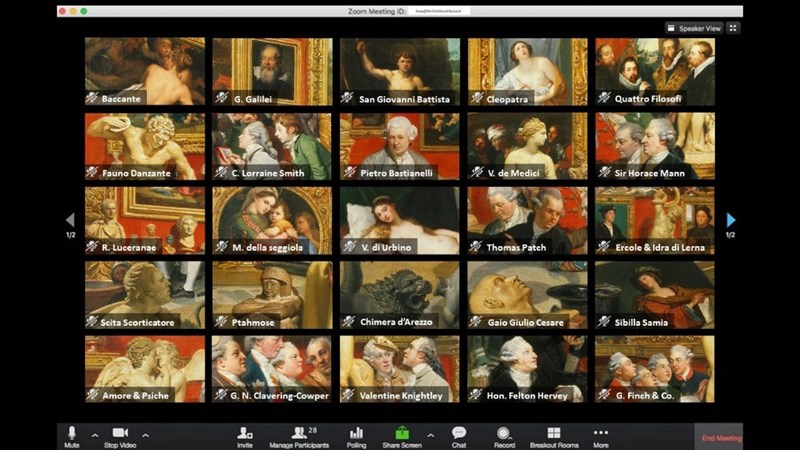Click muted mic icon on G. Galilei tile
Viewport: 800px width, 450px height.
point(221,97)
